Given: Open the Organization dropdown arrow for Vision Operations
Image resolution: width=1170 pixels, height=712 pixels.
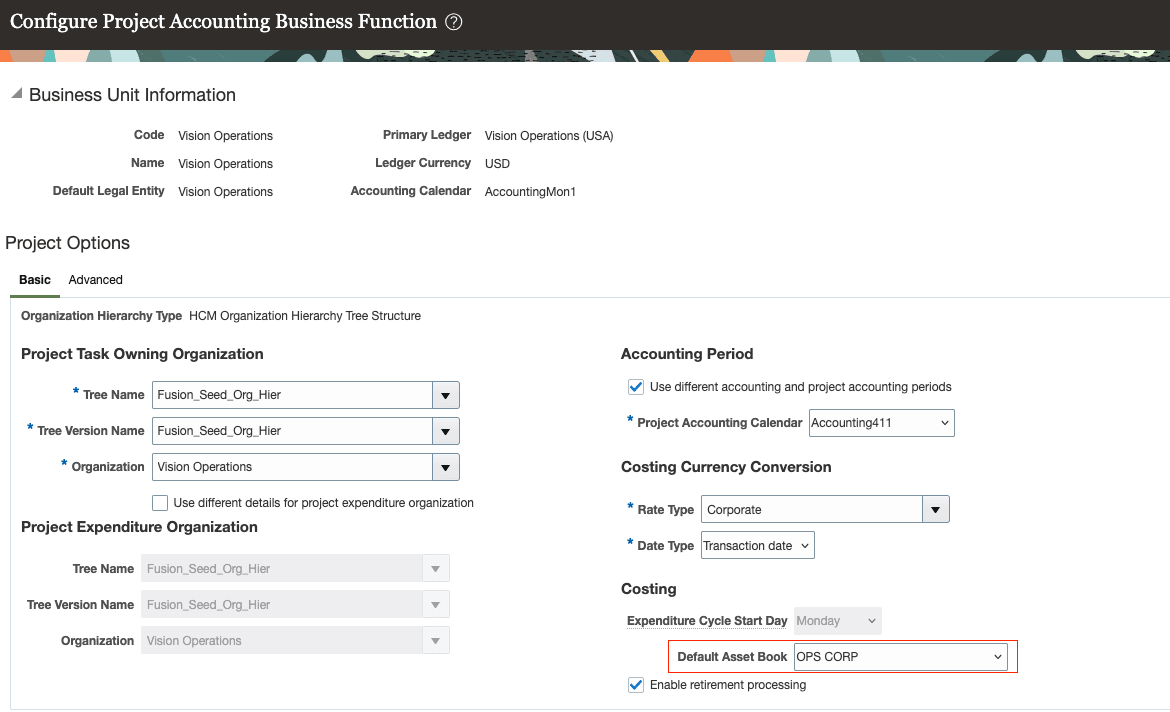Looking at the screenshot, I should (445, 466).
